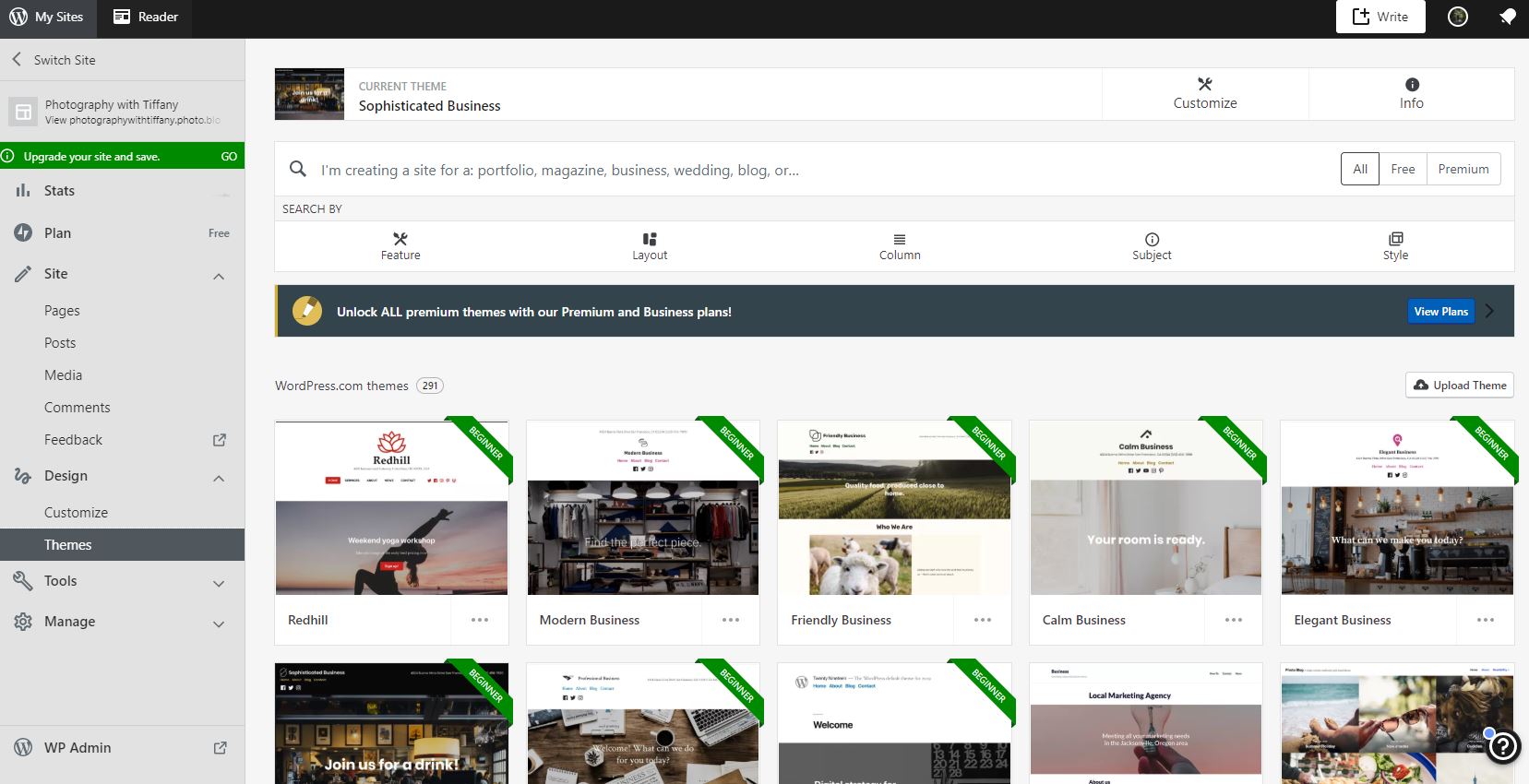Click the View Plans button

[1440, 312]
